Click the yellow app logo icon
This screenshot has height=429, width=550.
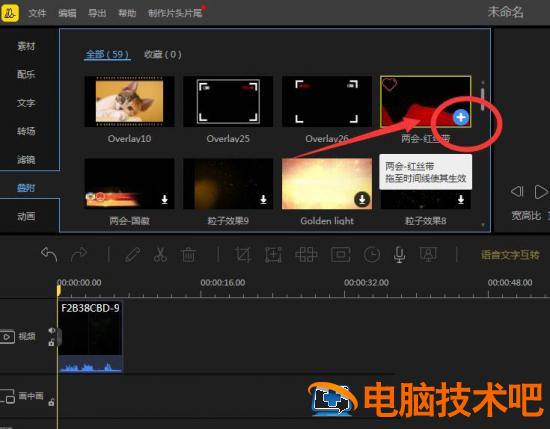(x=9, y=13)
